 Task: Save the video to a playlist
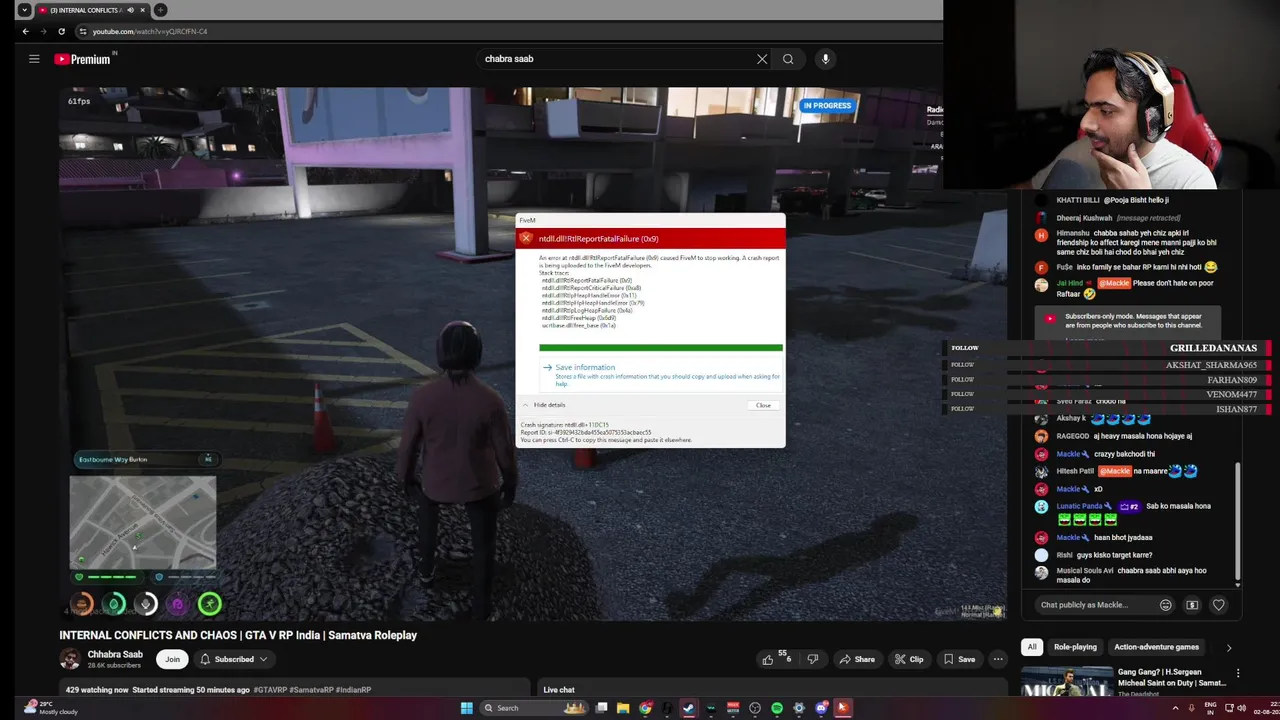[x=958, y=659]
